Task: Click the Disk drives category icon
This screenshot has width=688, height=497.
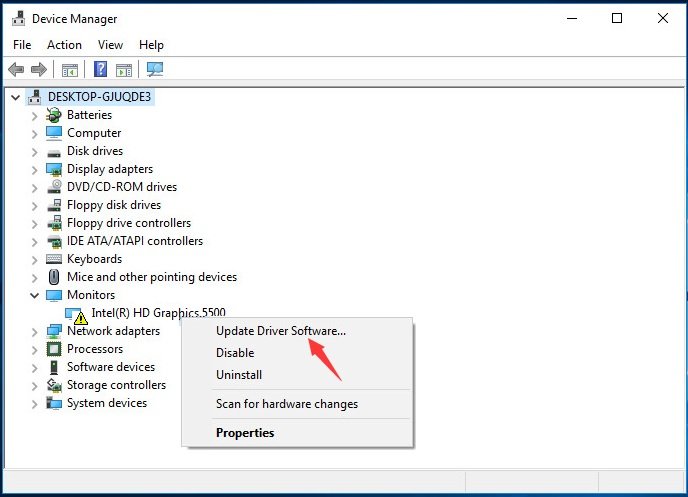Action: tap(54, 153)
